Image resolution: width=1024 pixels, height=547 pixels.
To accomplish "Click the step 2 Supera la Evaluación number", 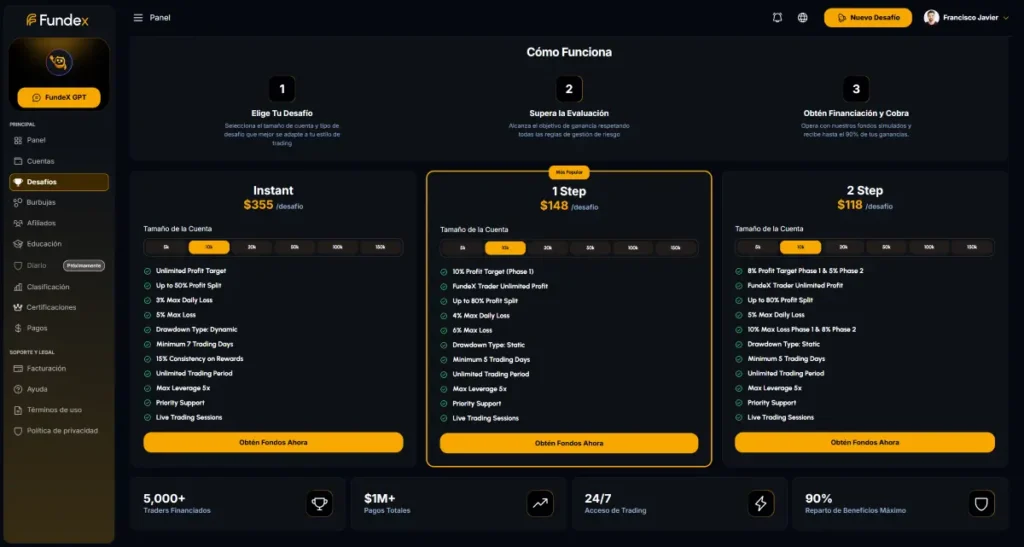I will (x=569, y=89).
